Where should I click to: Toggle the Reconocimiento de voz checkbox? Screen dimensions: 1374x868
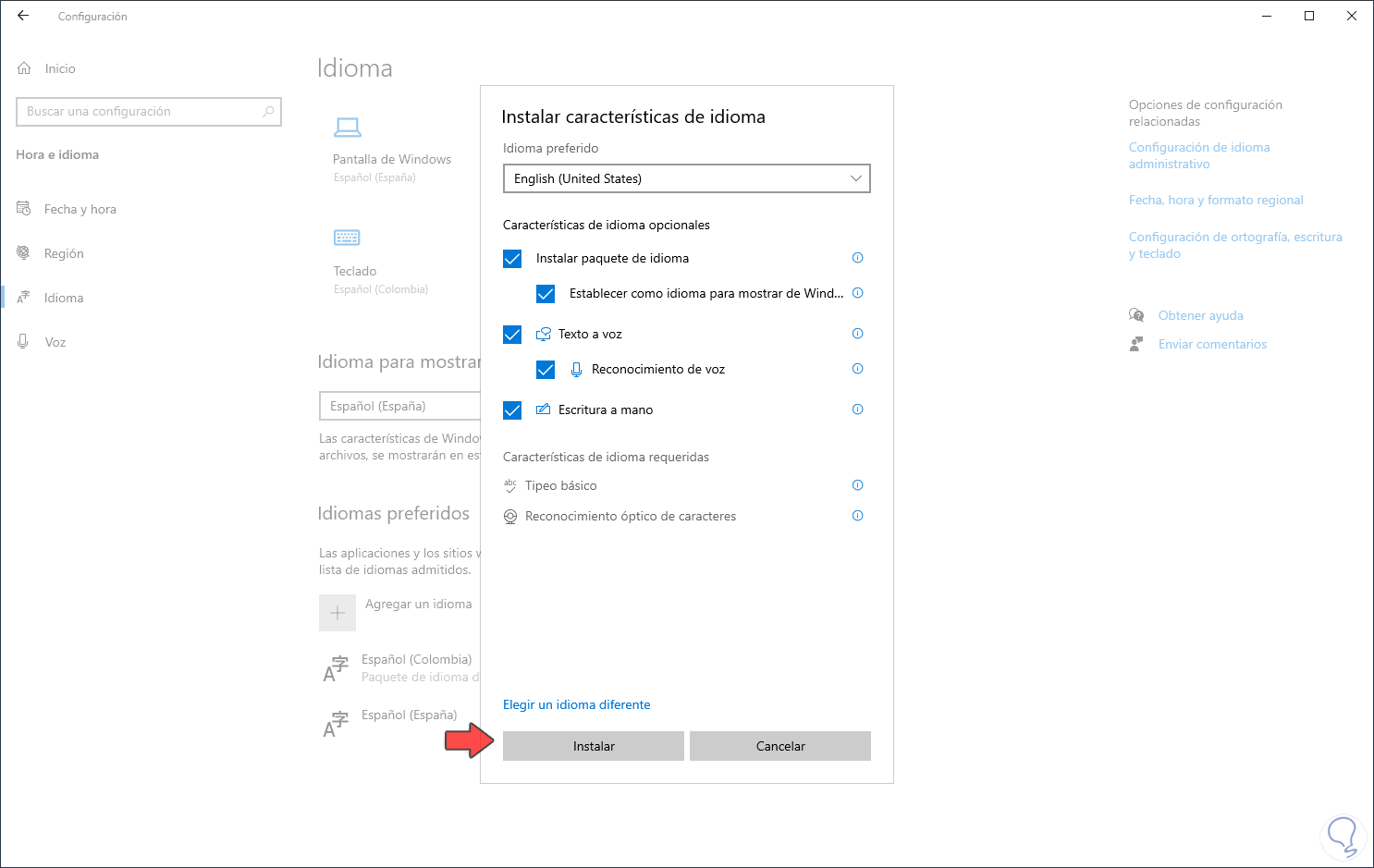point(546,370)
